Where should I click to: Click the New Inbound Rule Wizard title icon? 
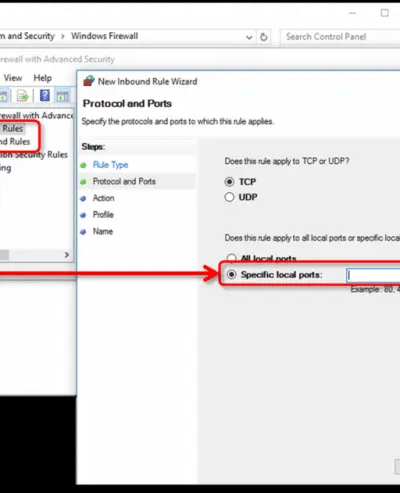pyautogui.click(x=89, y=81)
